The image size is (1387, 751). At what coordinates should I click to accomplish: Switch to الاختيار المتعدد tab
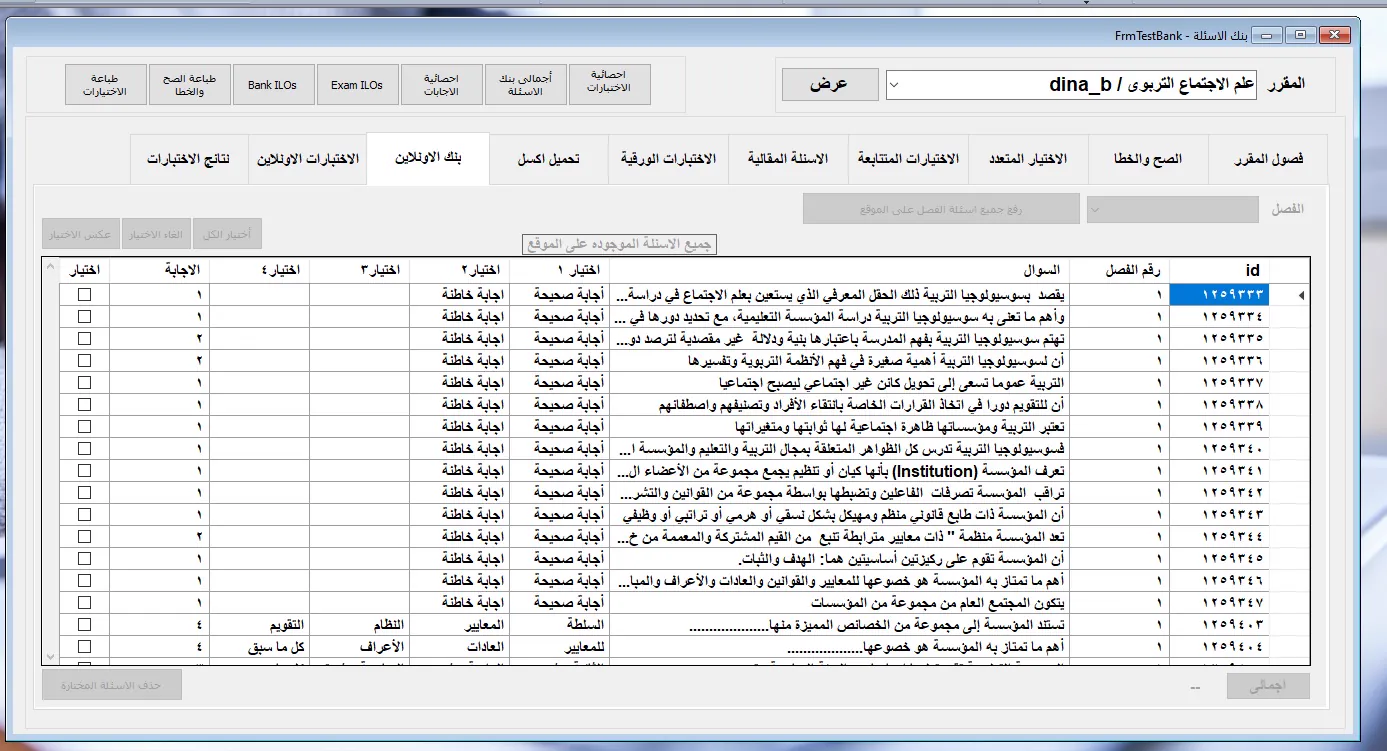(1028, 160)
